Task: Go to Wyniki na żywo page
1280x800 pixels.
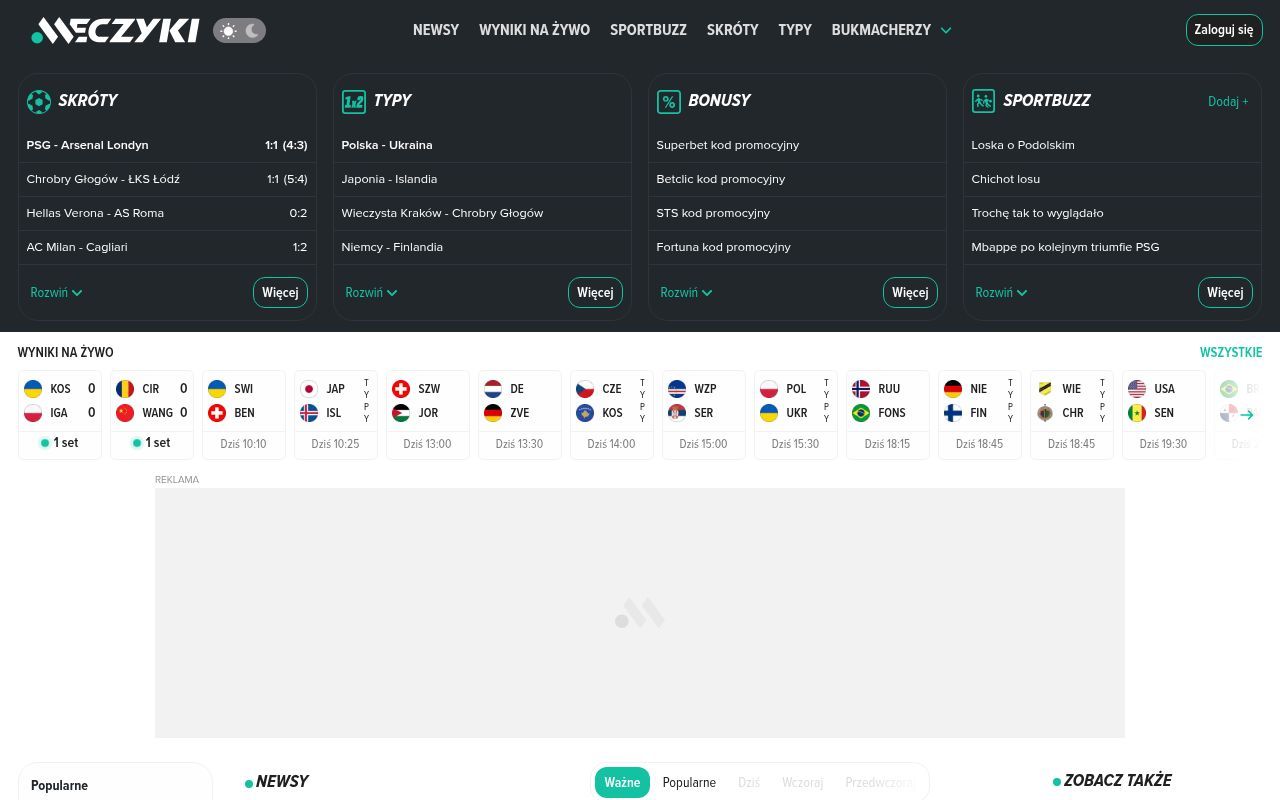Action: 534,30
